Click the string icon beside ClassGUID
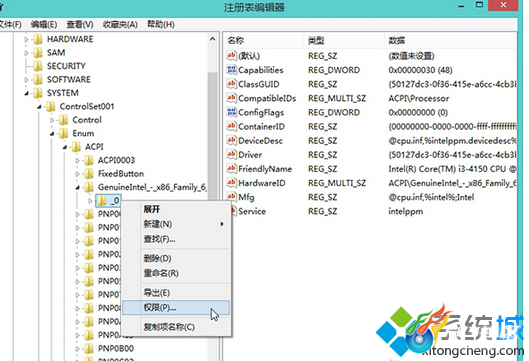 [231, 84]
